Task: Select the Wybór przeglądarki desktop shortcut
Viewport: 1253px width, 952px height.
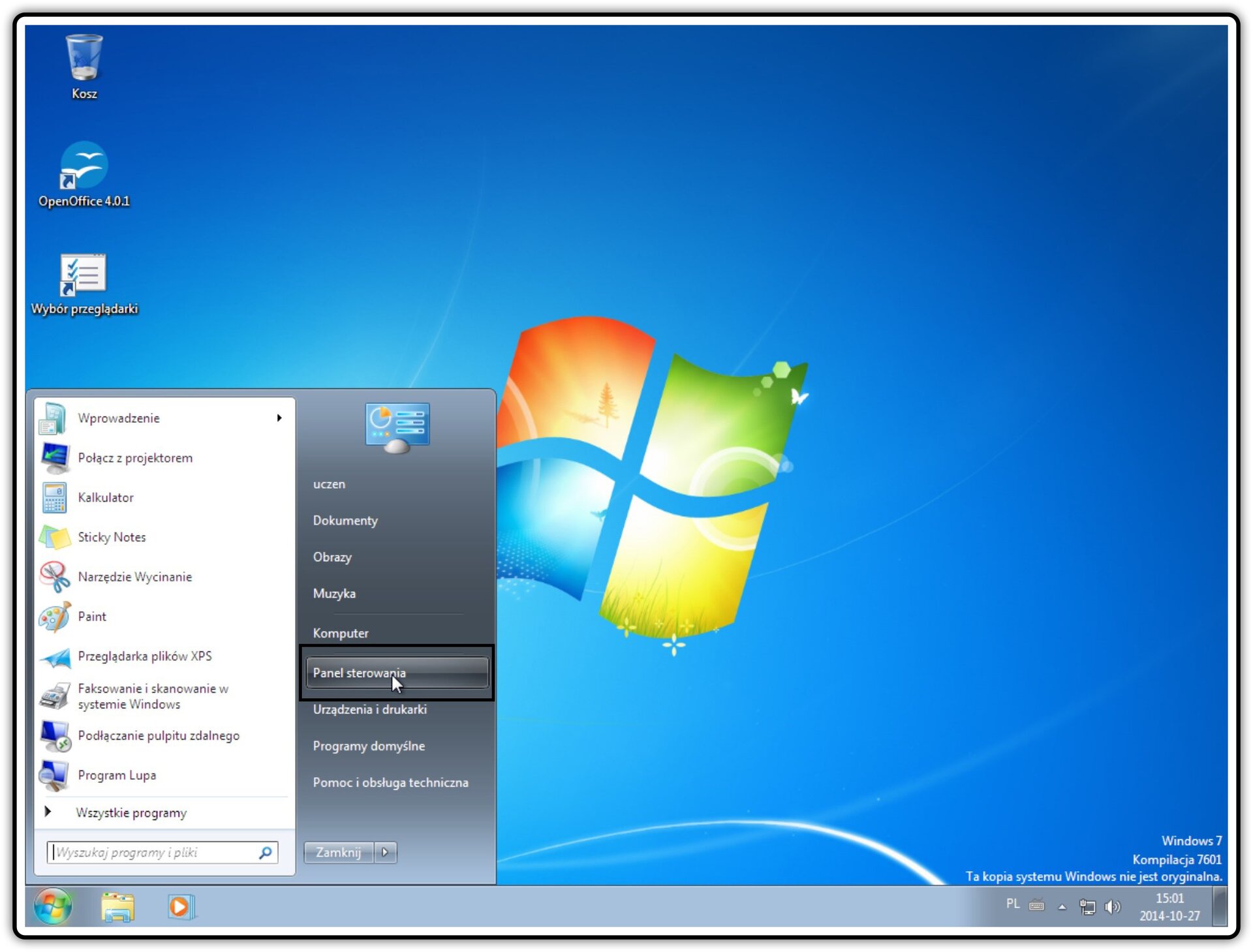Action: [x=84, y=284]
